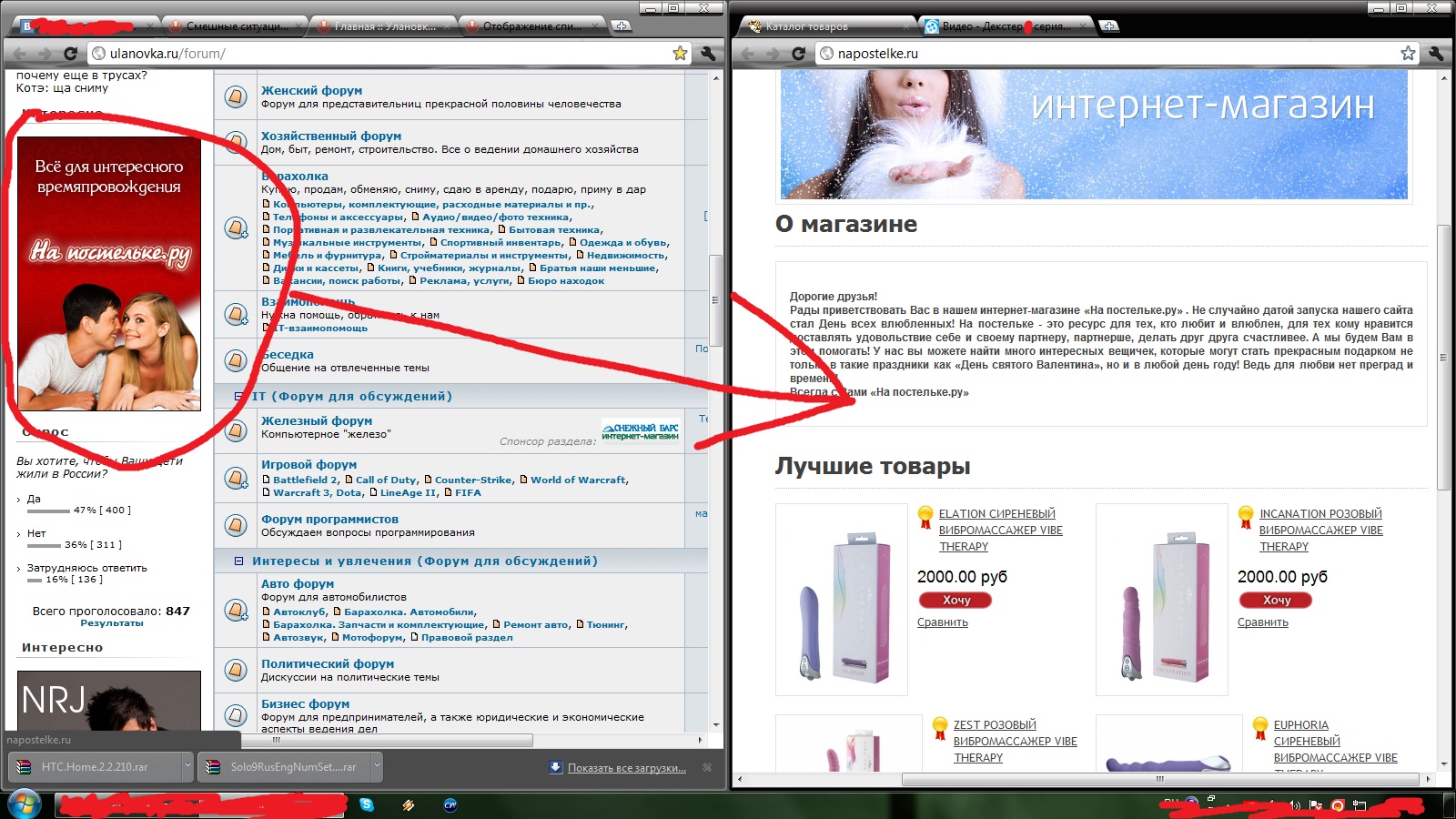Open the Call of Duty subforum link
Screen dimensions: 1456x819
click(x=386, y=480)
